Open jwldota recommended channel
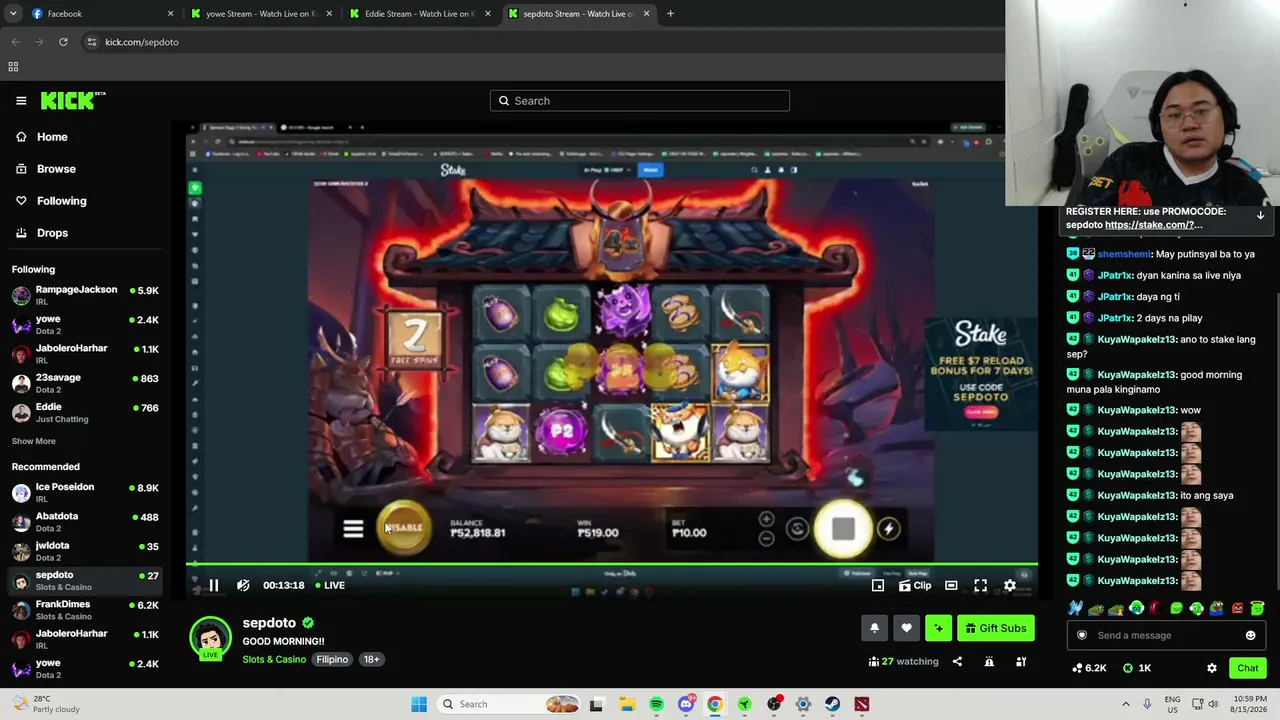1280x720 pixels. pos(85,551)
